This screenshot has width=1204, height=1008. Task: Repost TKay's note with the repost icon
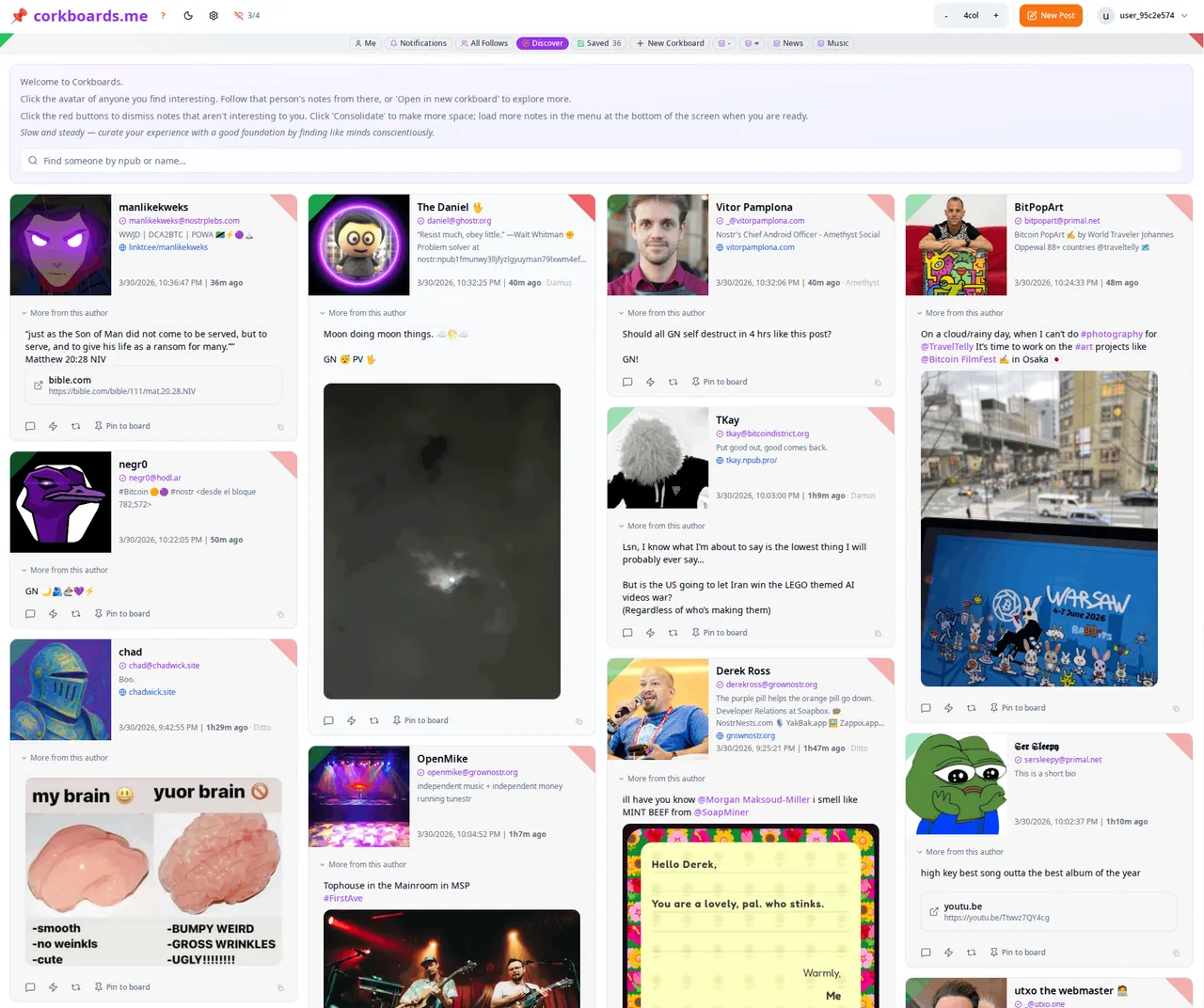click(673, 633)
